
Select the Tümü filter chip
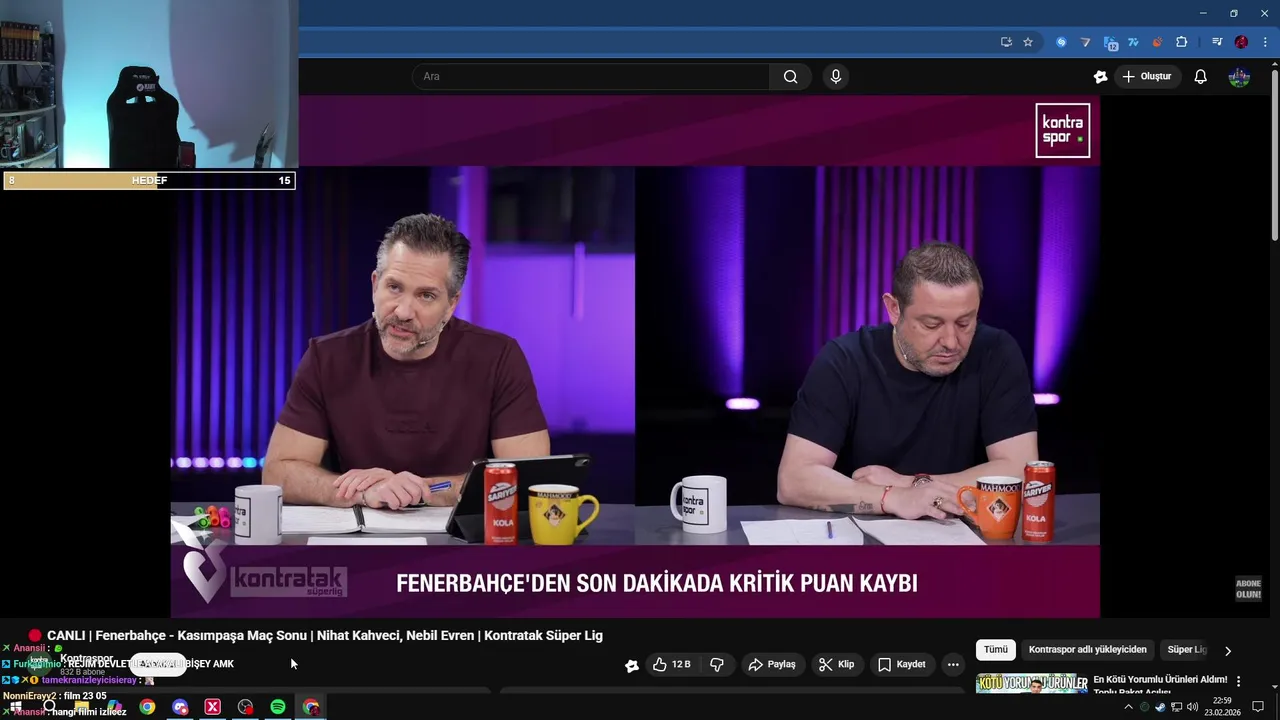pyautogui.click(x=996, y=650)
